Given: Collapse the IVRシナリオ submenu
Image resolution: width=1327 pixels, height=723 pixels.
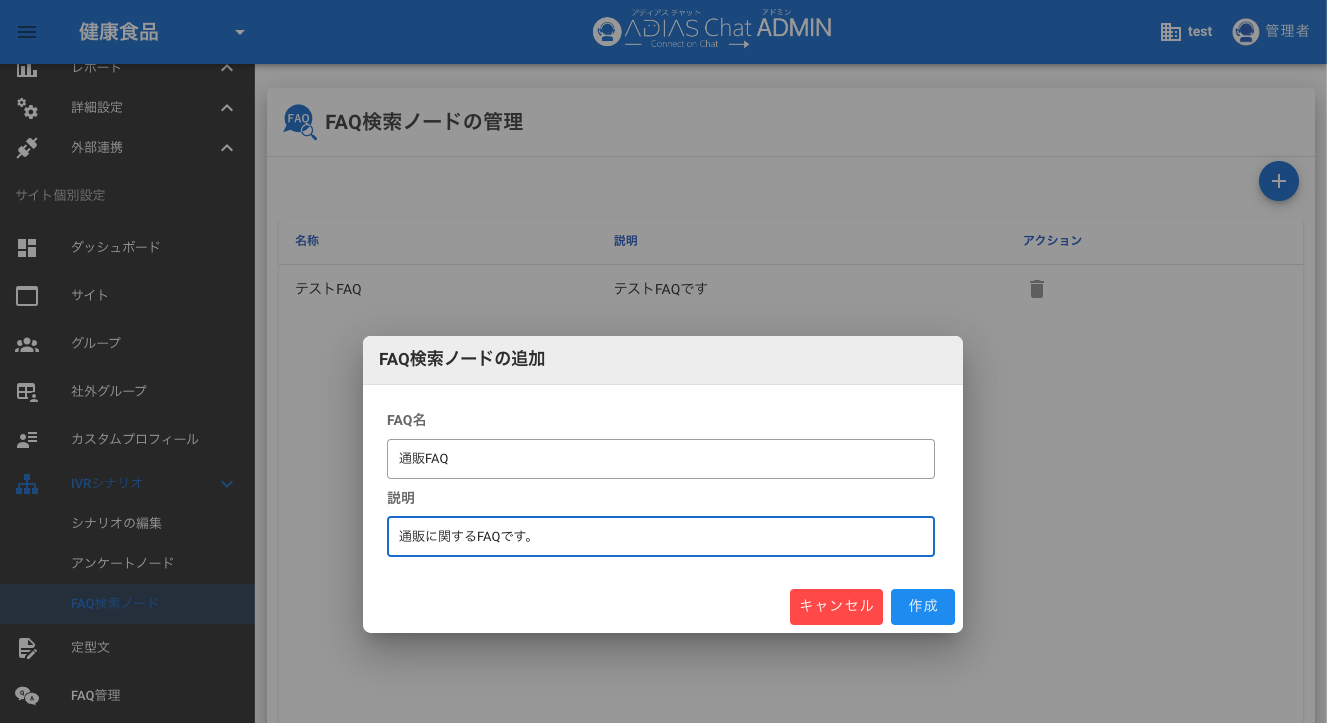Looking at the screenshot, I should 227,484.
